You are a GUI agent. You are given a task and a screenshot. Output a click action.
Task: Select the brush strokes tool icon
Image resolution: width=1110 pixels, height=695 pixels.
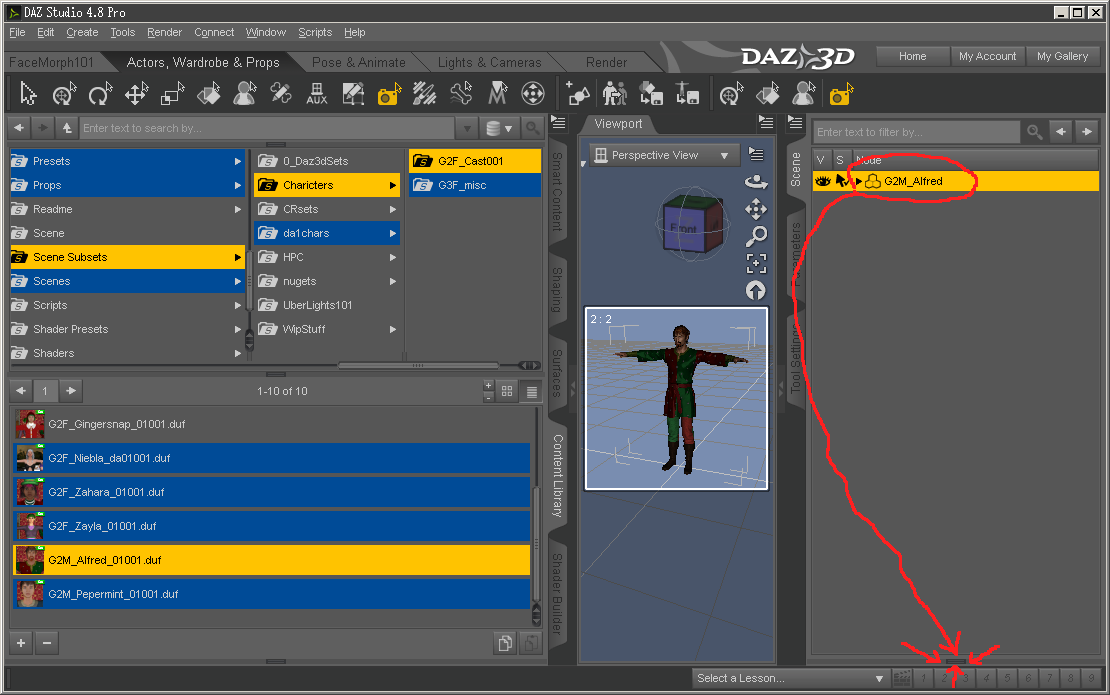pos(425,93)
